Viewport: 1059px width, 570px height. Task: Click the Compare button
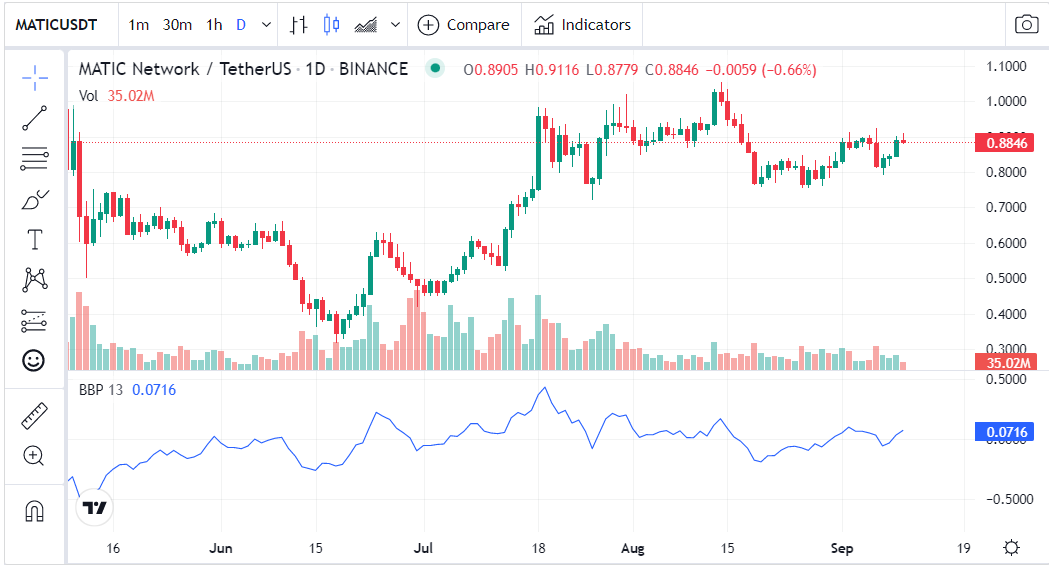pos(464,25)
